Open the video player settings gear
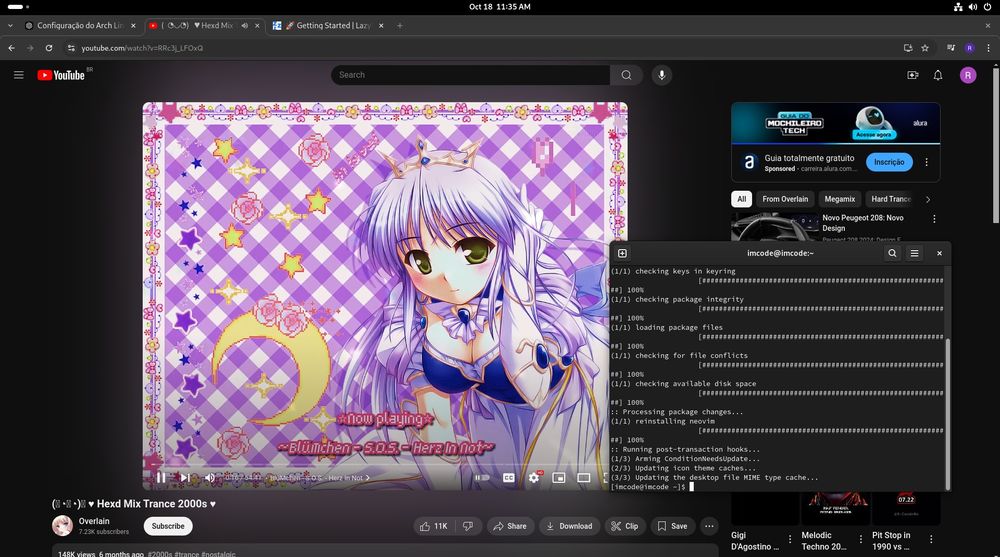 pyautogui.click(x=534, y=477)
